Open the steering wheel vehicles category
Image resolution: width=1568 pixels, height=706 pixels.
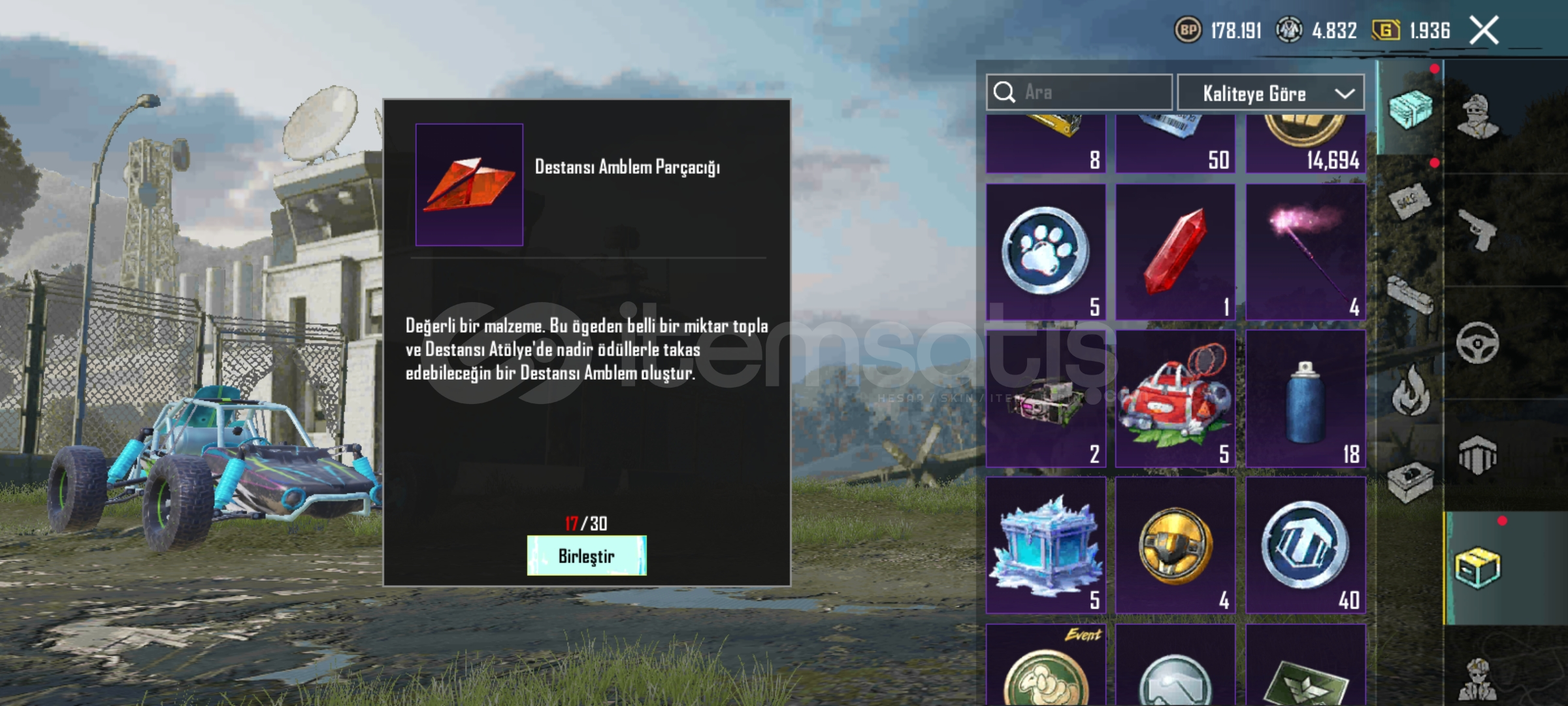click(x=1477, y=343)
